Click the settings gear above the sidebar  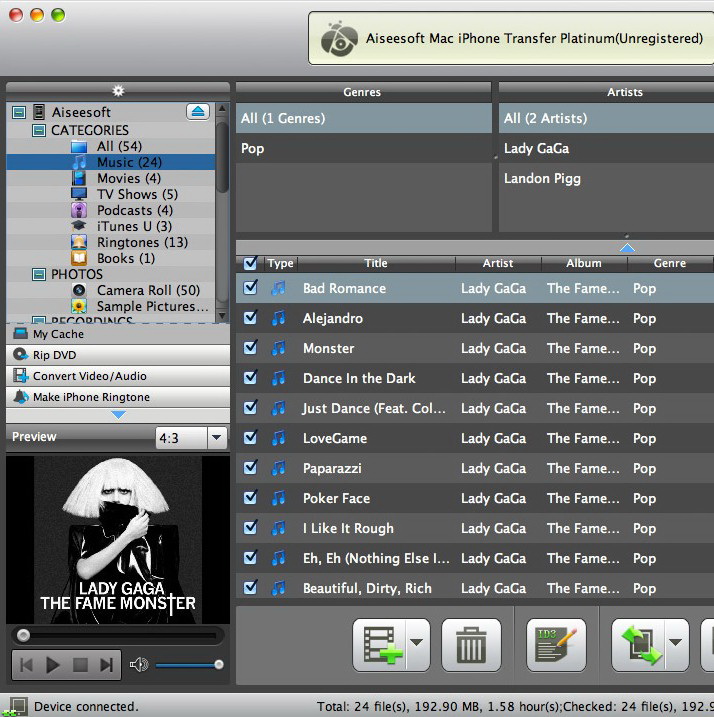(x=118, y=91)
